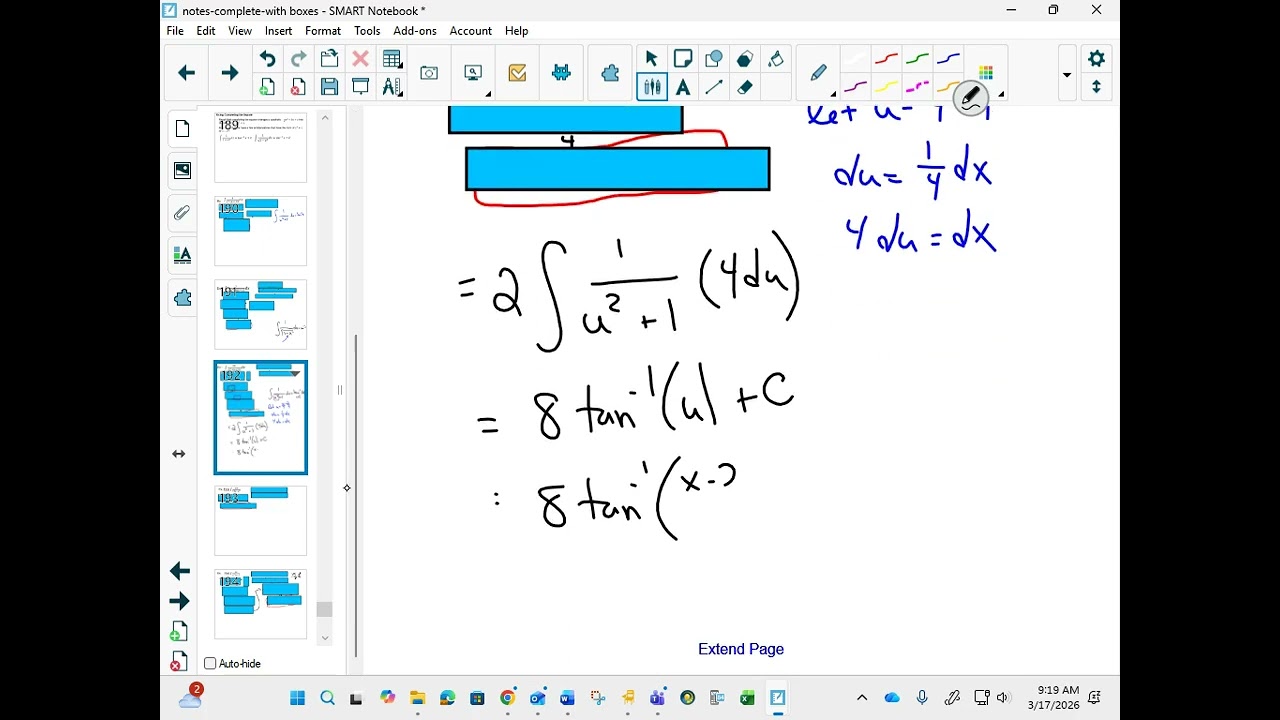Open screen shade icon
The width and height of the screenshot is (1280, 720).
[x=360, y=87]
